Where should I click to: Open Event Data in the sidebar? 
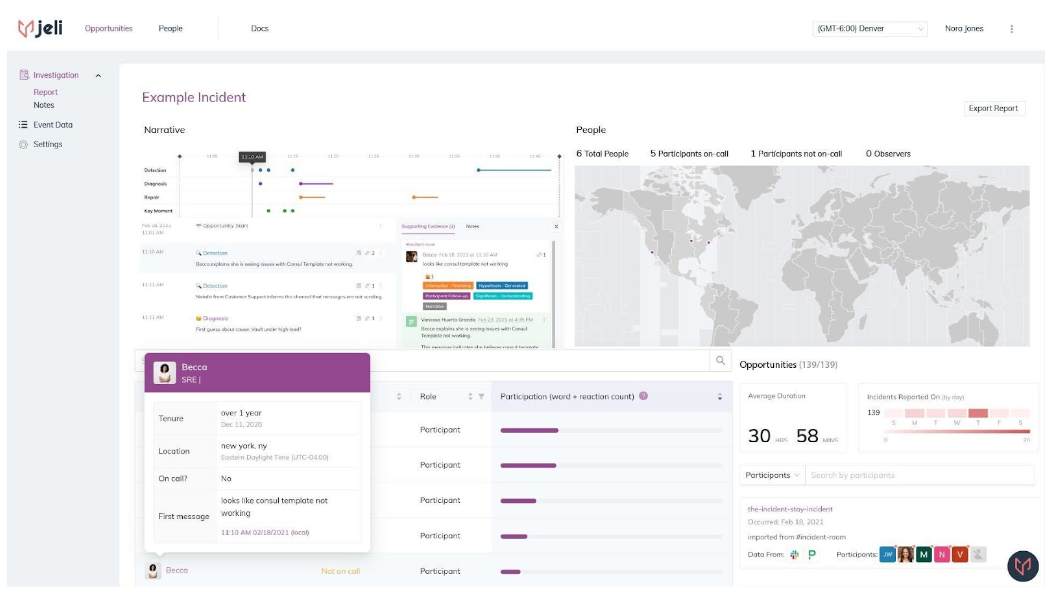[53, 125]
